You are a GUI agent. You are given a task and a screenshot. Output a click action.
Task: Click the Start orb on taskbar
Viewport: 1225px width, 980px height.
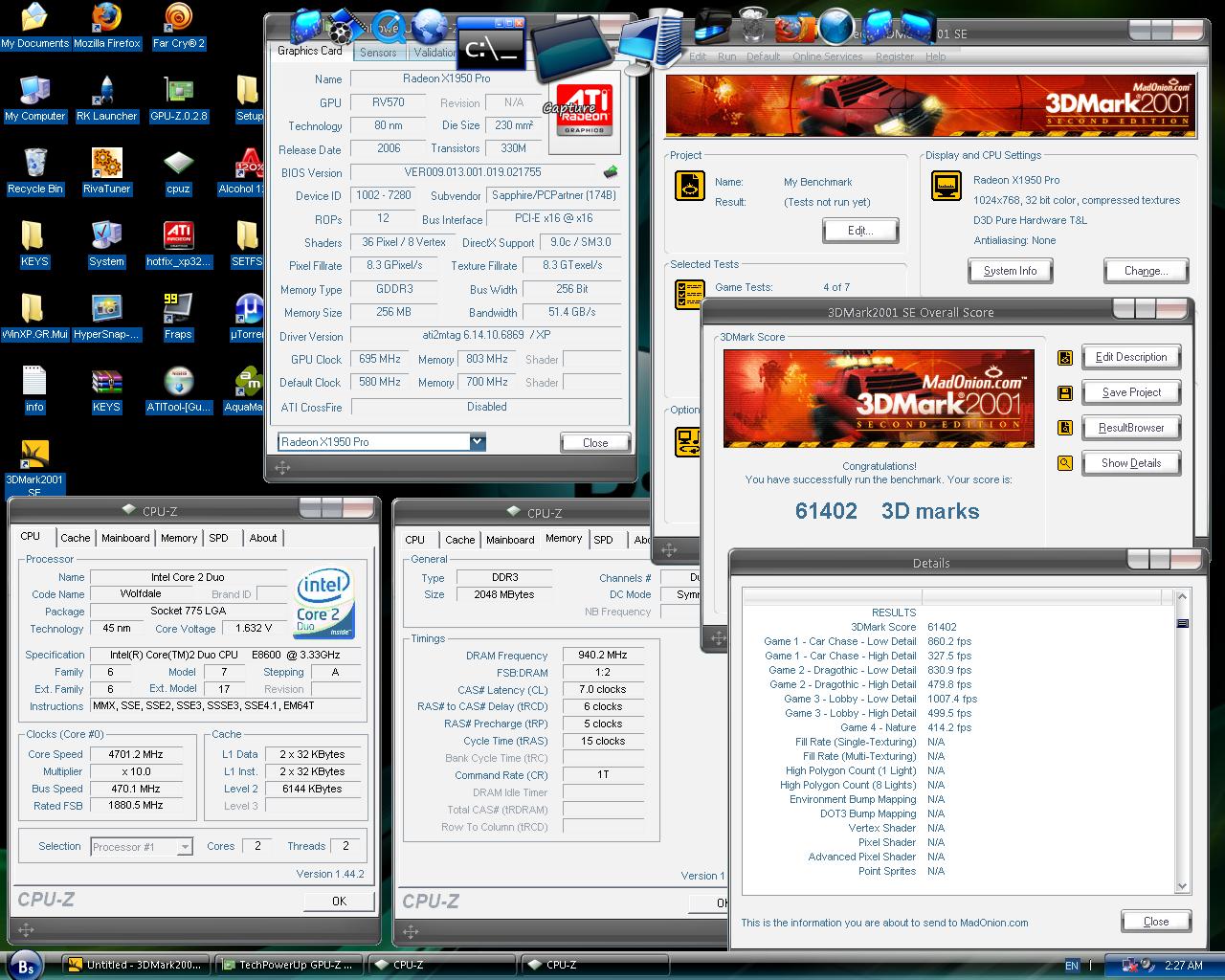pyautogui.click(x=26, y=966)
